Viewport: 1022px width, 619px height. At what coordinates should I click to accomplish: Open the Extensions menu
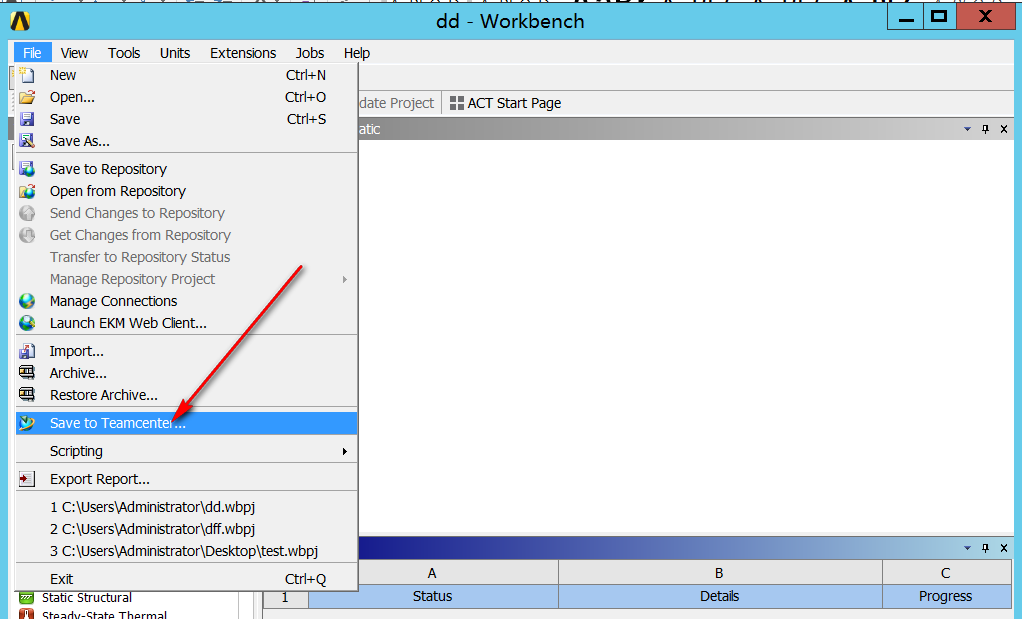click(x=243, y=52)
